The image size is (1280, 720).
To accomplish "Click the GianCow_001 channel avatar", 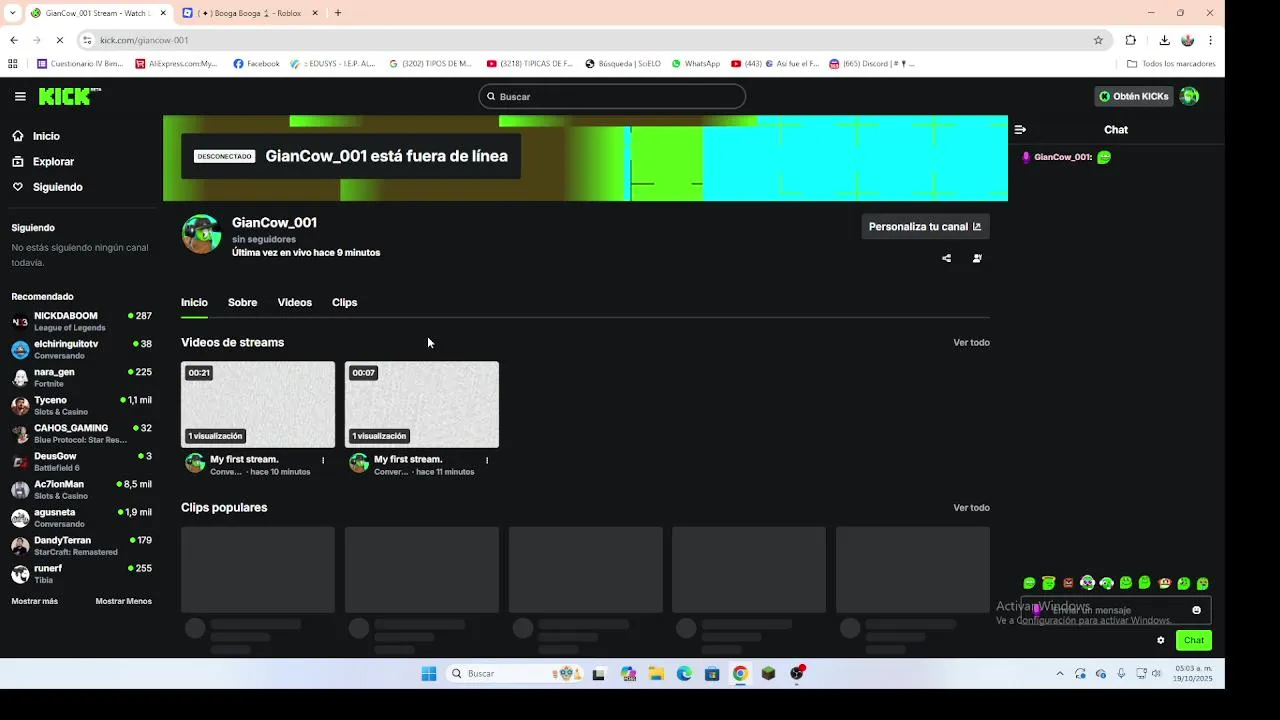I will pyautogui.click(x=201, y=234).
